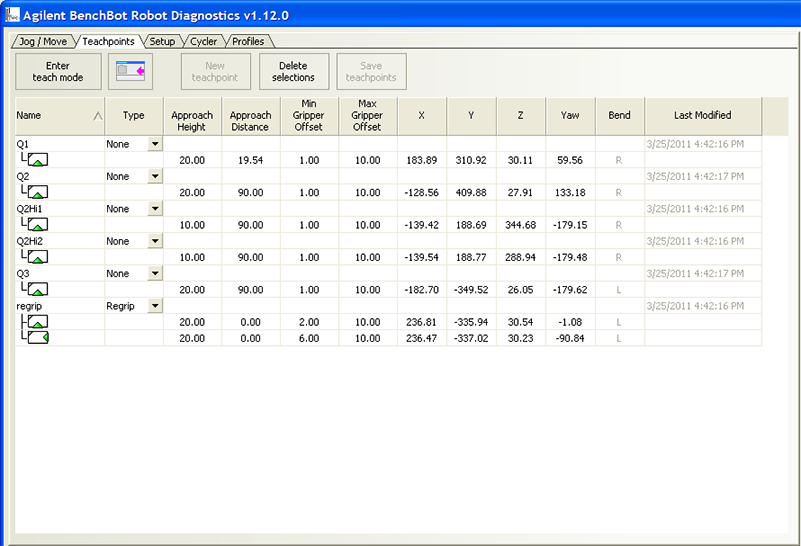Select first regrip teachpoint icon
Screen dimensions: 801x546
38,322
